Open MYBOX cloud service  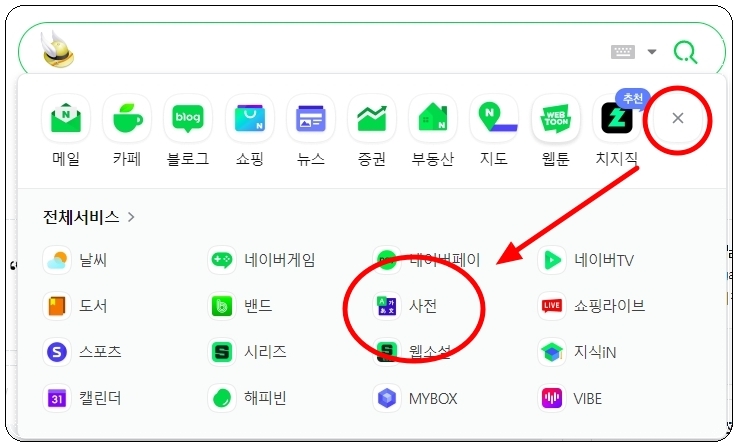click(x=416, y=398)
